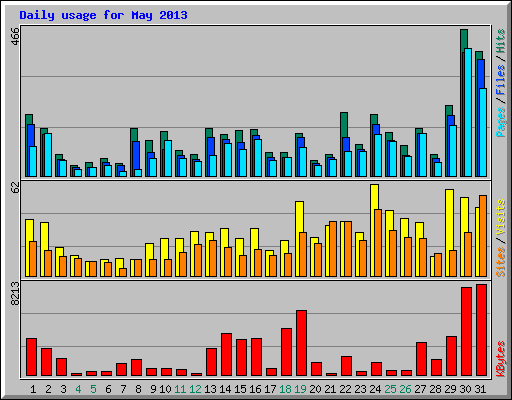The width and height of the screenshot is (512, 400).
Task: Click the "Files" legend label
Action: pyautogui.click(x=501, y=79)
